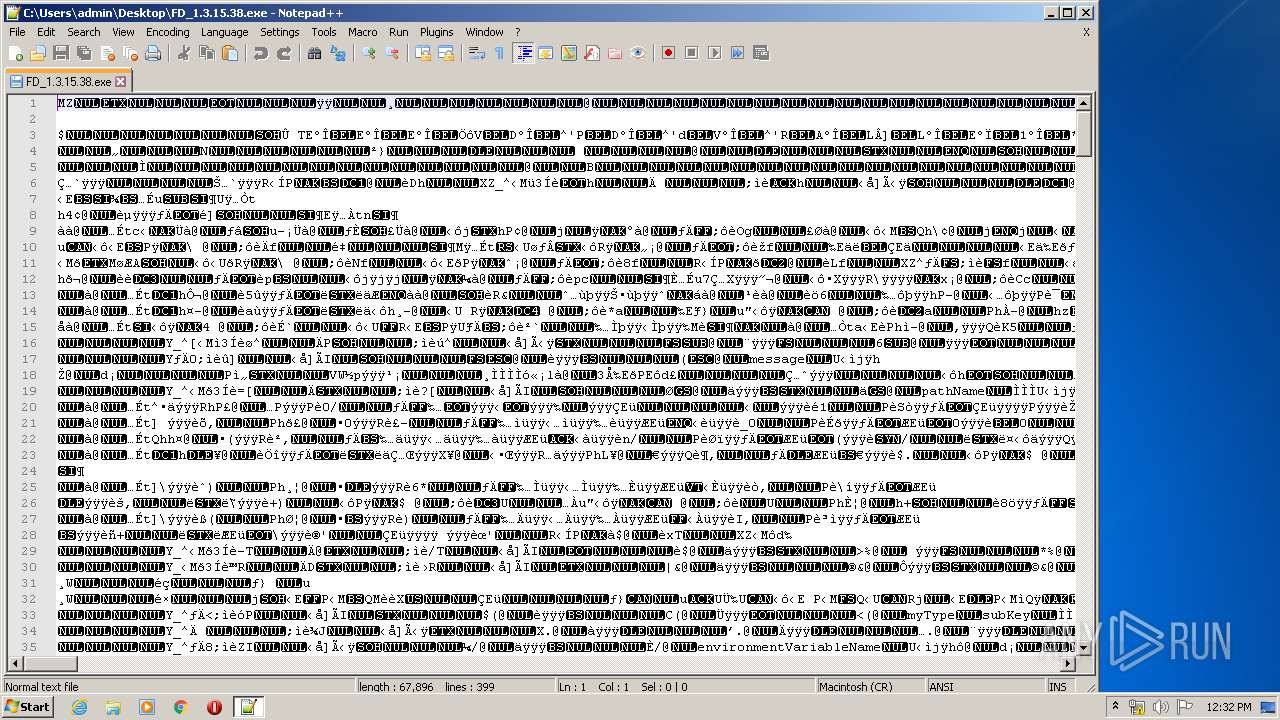Open the Tools menu
The height and width of the screenshot is (720, 1280).
click(x=324, y=32)
